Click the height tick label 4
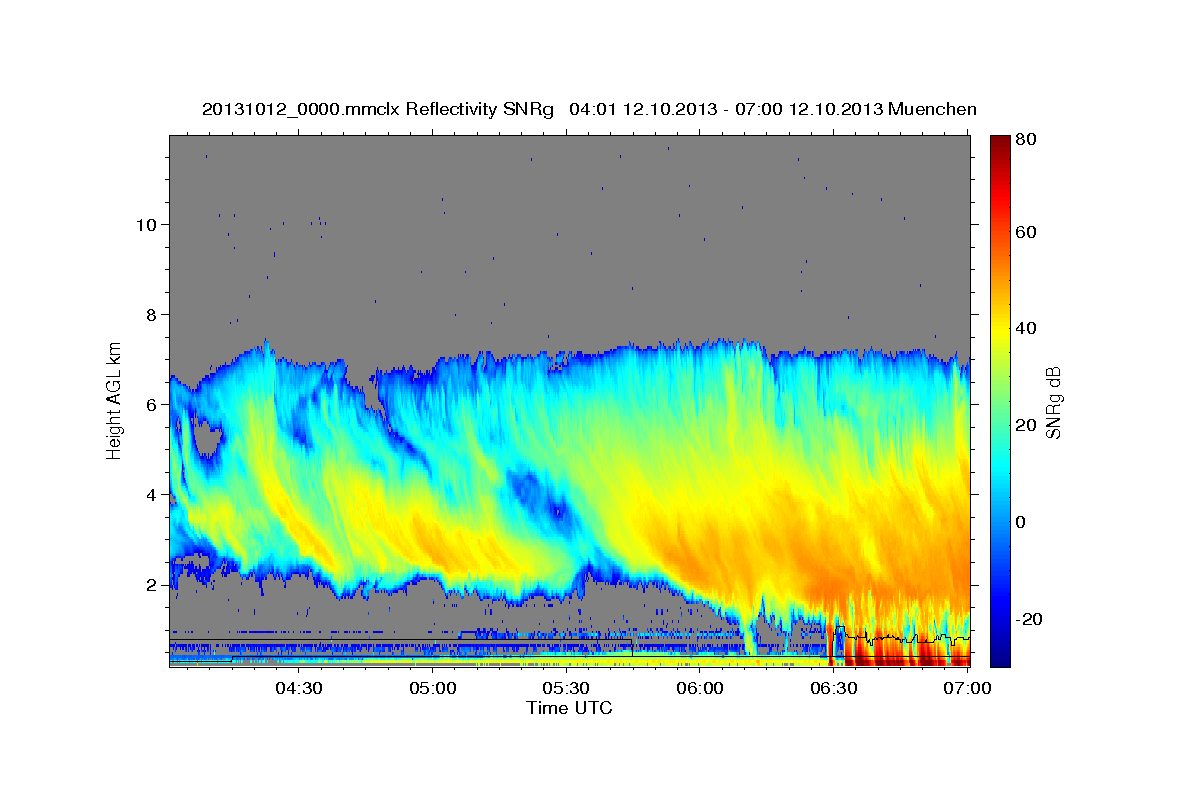 coord(152,495)
